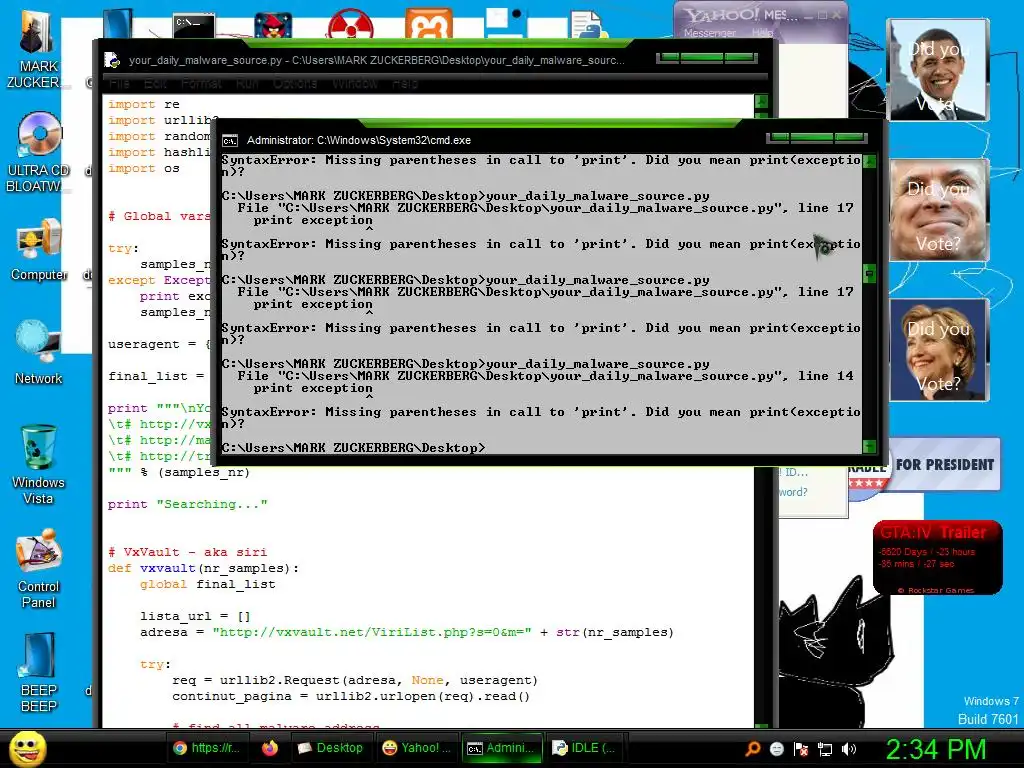1024x768 pixels.
Task: Click the Hillary Clinton 'Did you Vote?' gadget
Action: tap(938, 349)
